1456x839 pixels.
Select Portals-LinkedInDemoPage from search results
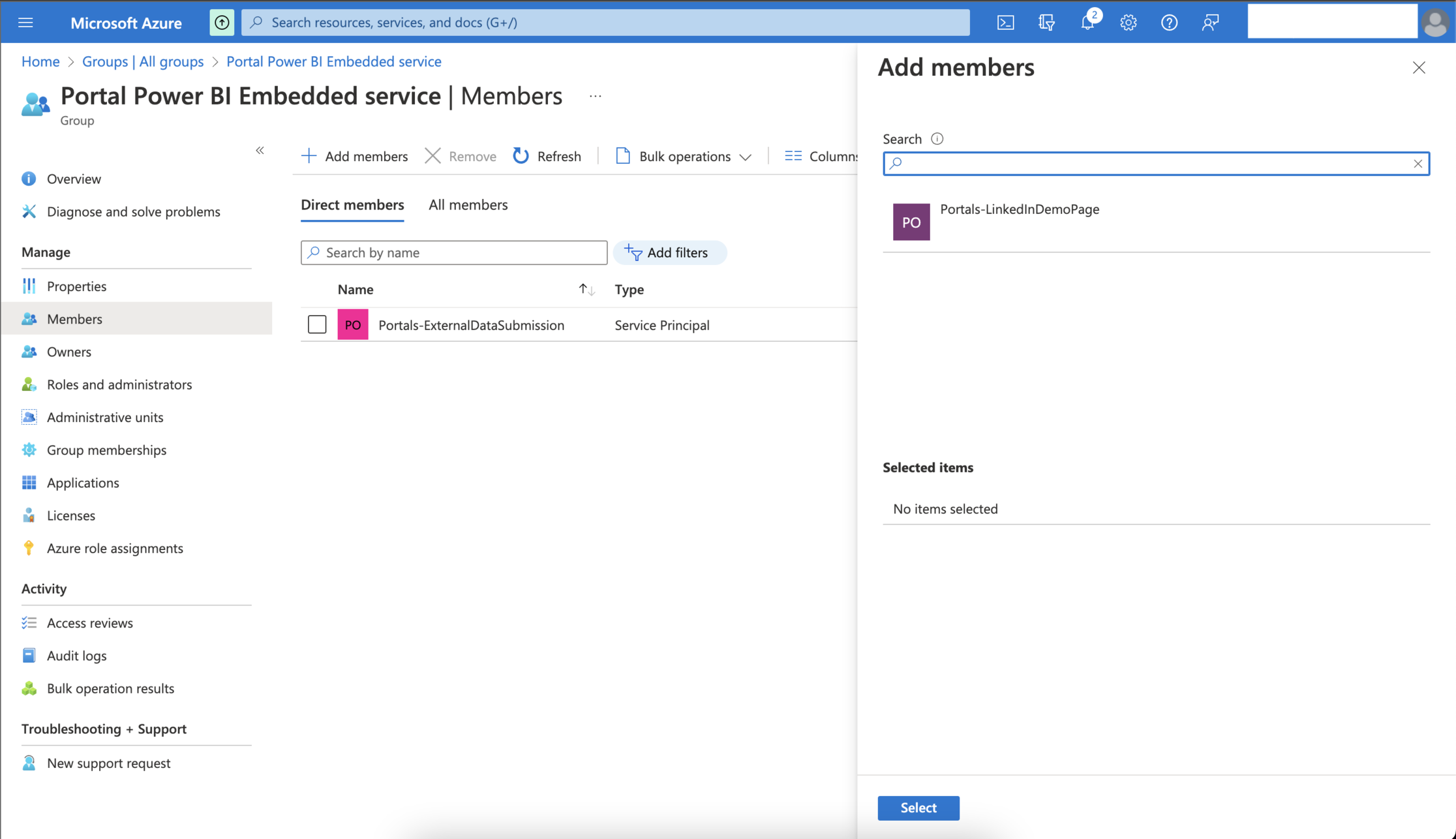click(x=1019, y=209)
